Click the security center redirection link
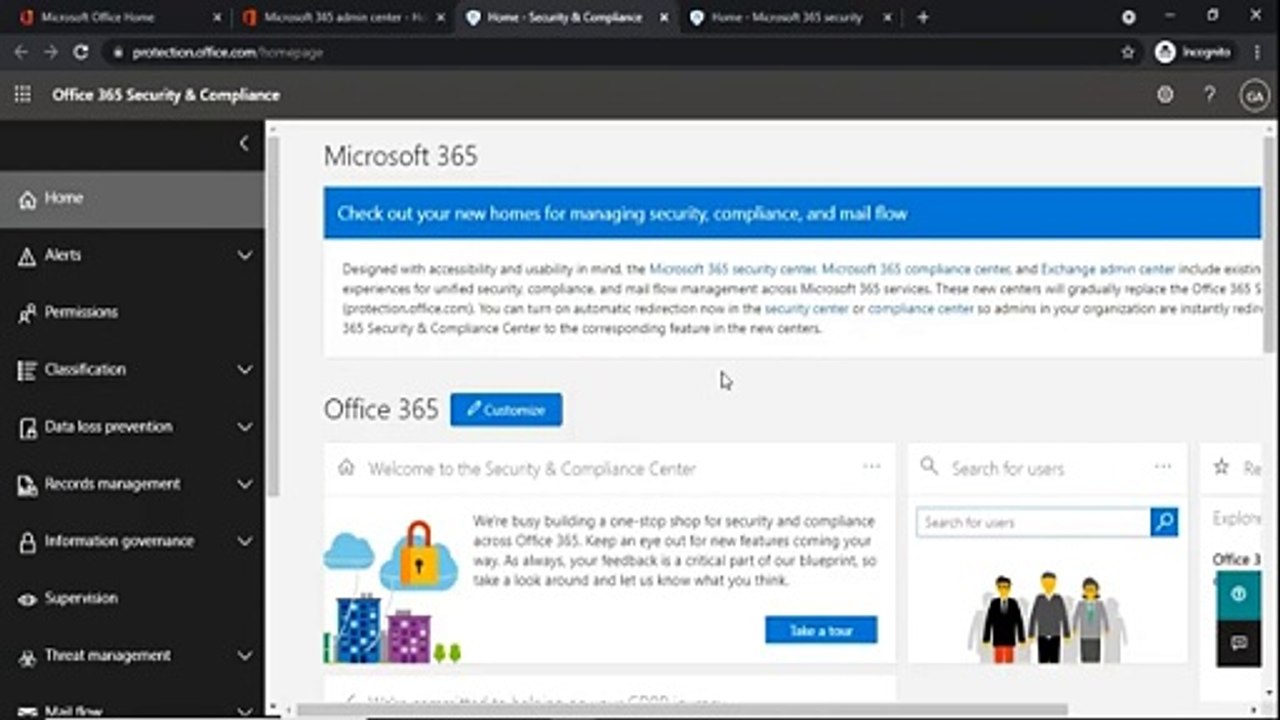 tap(806, 309)
